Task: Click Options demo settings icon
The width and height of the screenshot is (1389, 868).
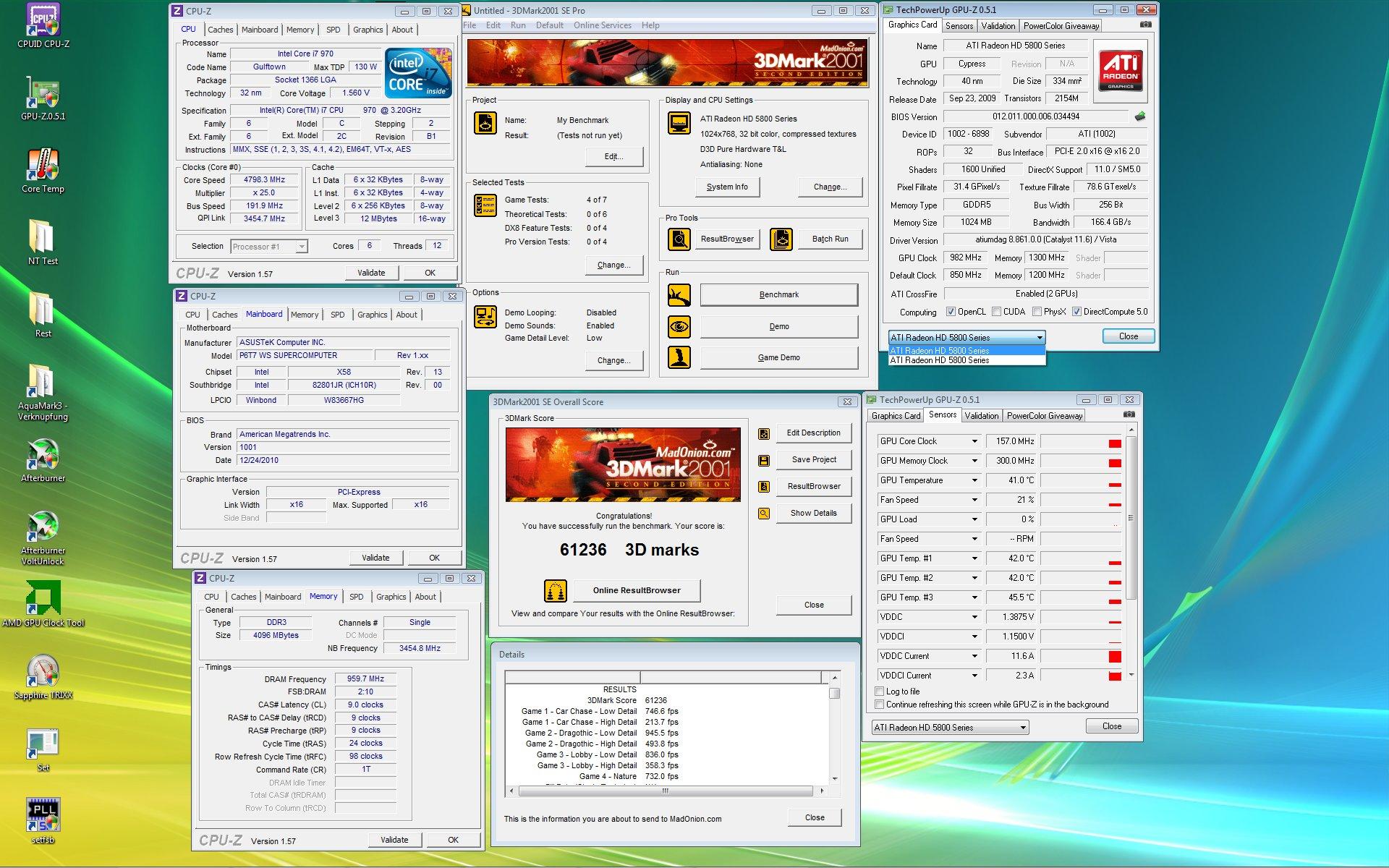Action: 485,317
